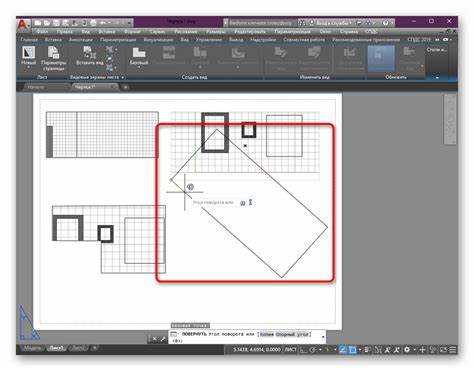Toggle the ortho mode status bar button

[x=303, y=350]
